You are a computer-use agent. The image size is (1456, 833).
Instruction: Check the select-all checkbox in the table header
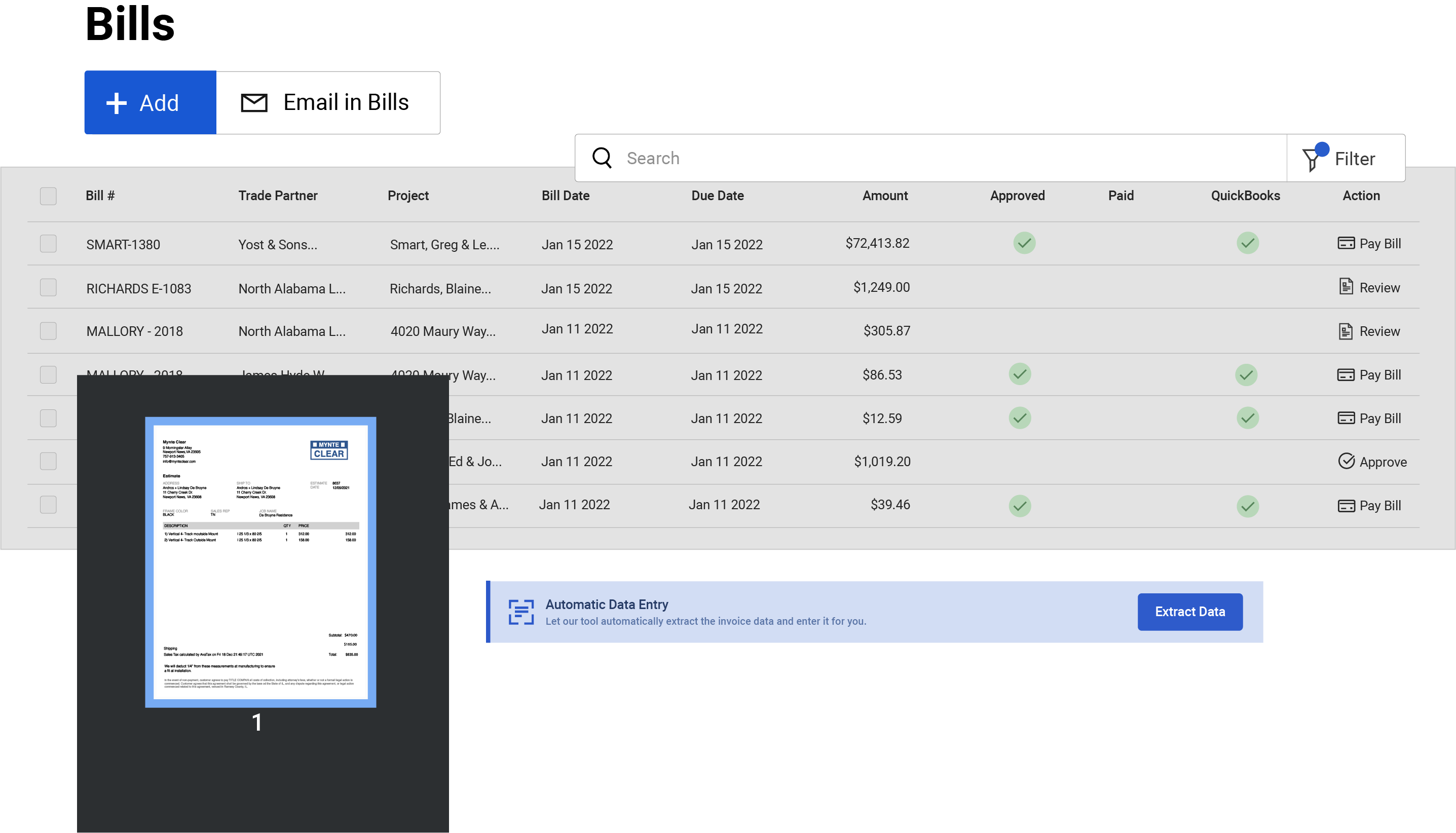[48, 196]
